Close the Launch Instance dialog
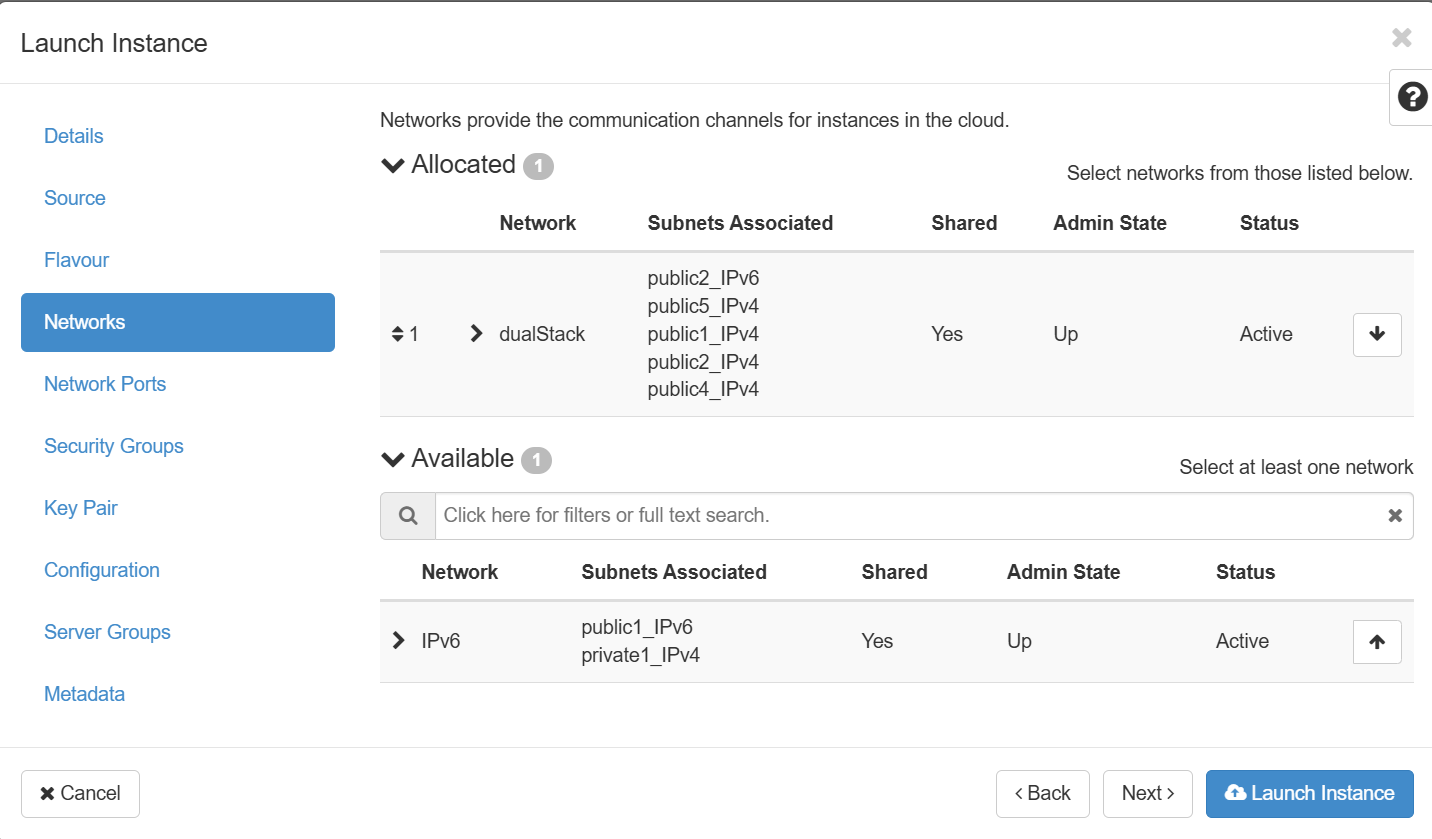1432x839 pixels. click(x=1401, y=39)
